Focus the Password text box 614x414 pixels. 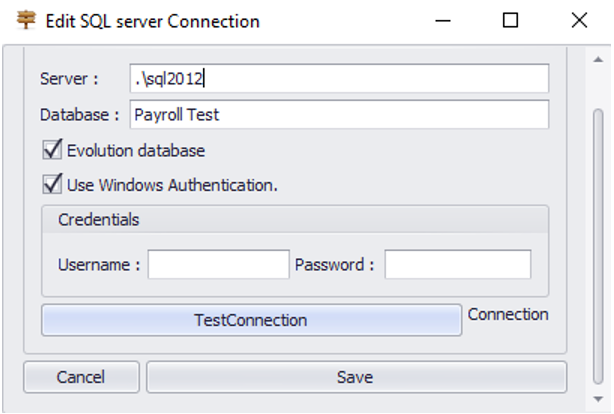pos(457,265)
